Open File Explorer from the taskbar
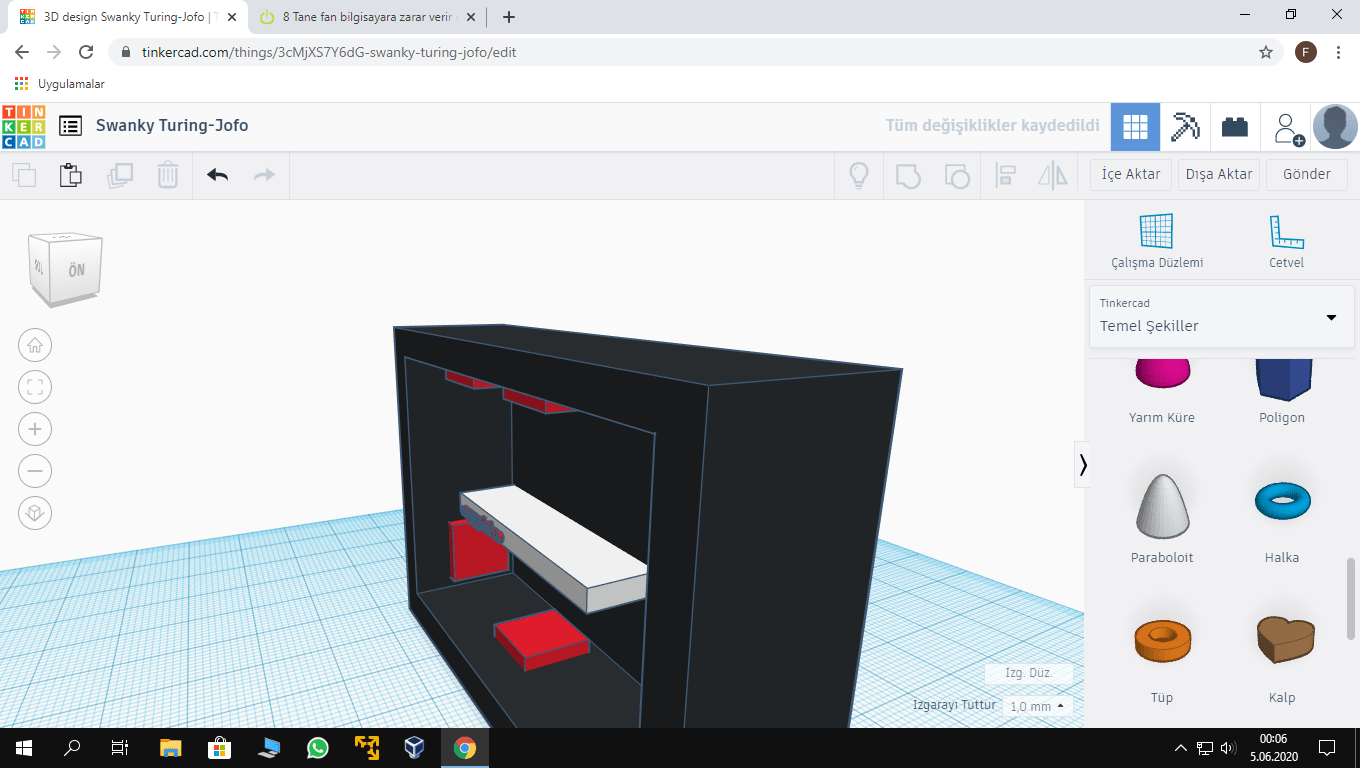The image size is (1360, 768). click(171, 747)
